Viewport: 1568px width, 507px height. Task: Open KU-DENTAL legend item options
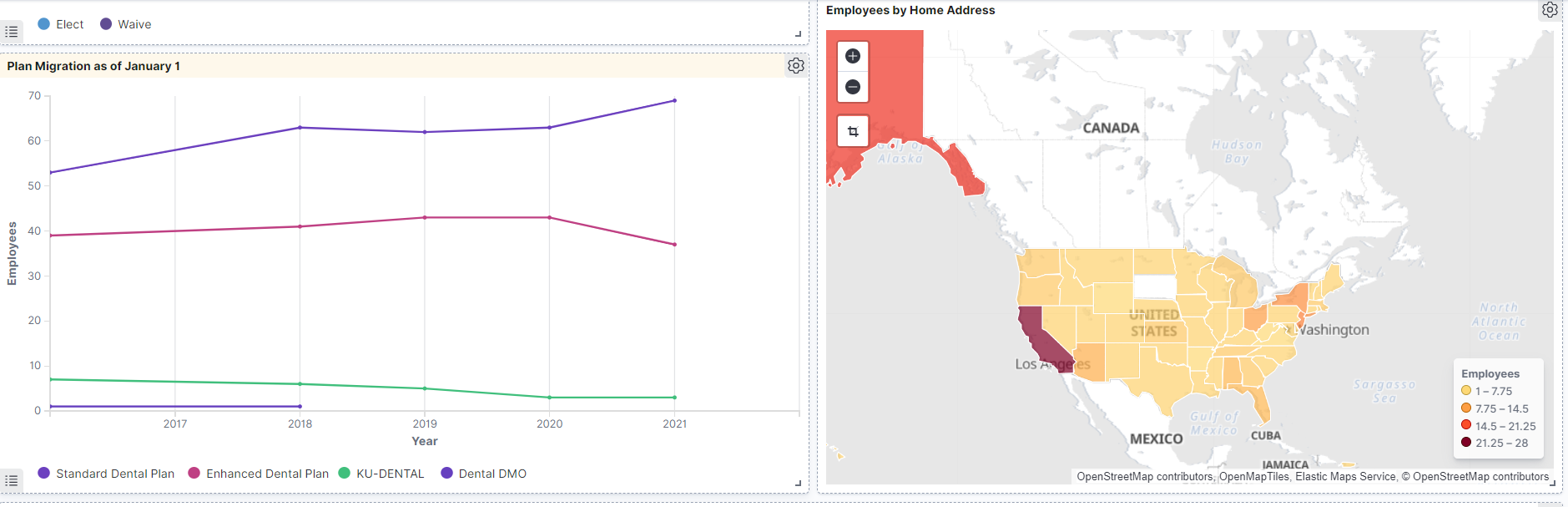pos(381,474)
